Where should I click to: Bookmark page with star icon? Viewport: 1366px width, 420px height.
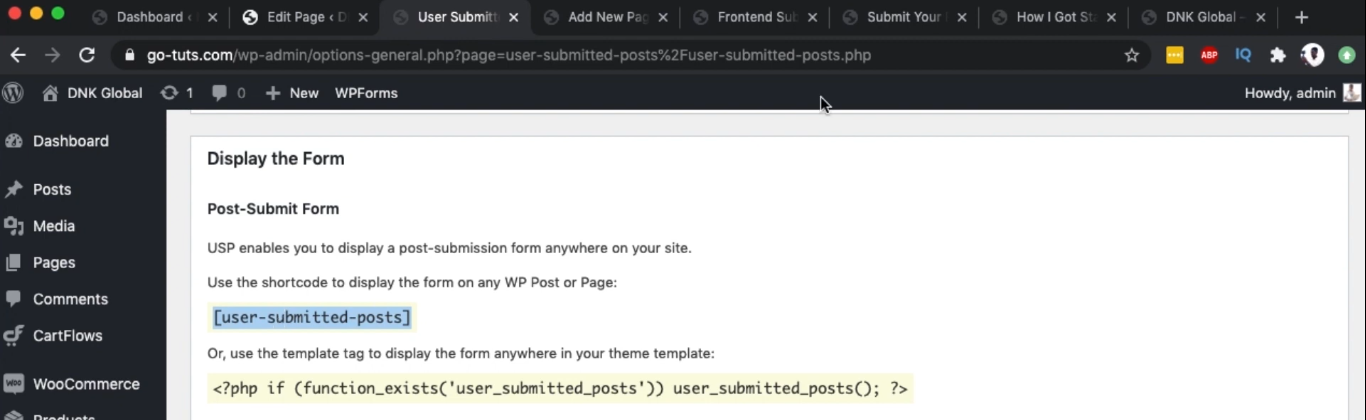pos(1132,55)
